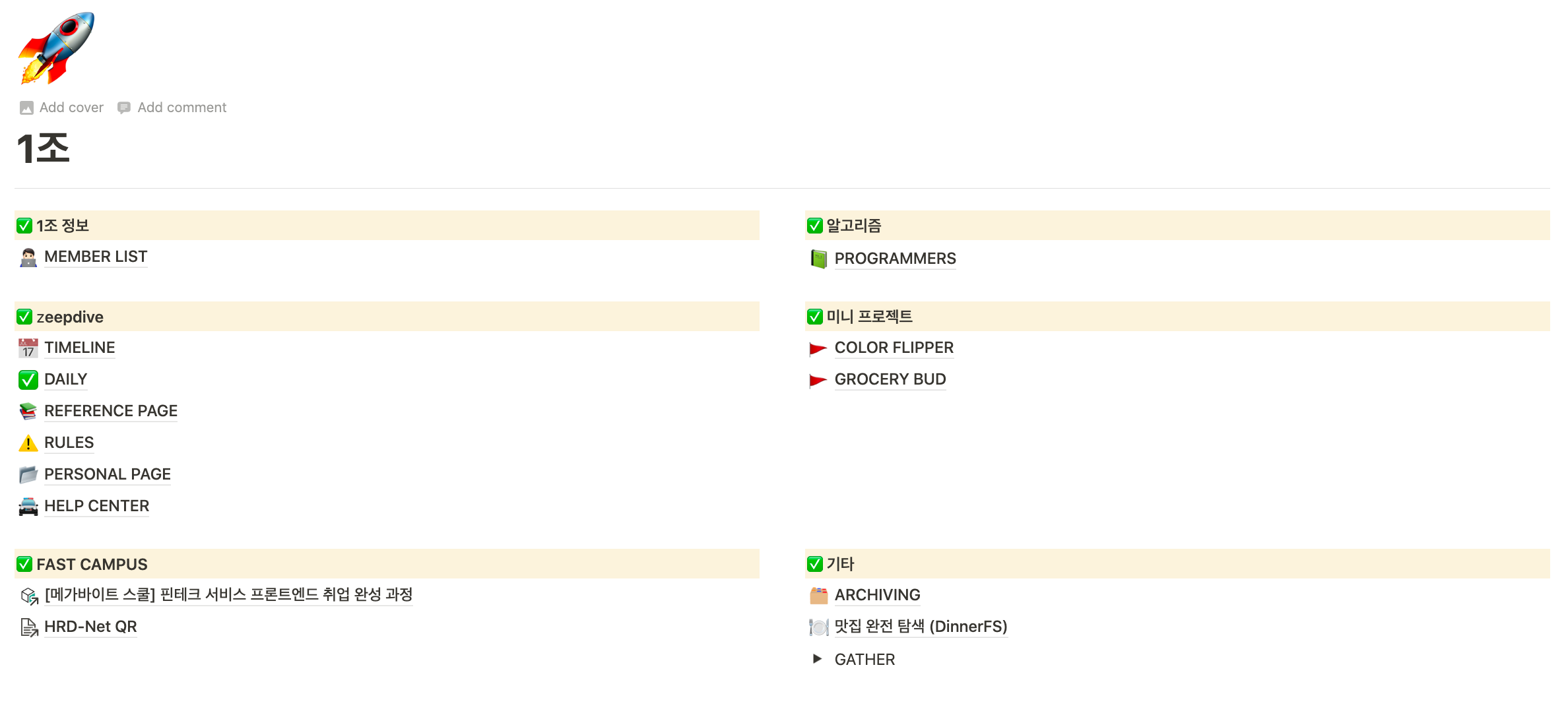
Task: Click the checkmark emoji on zeepdive heading
Action: 24,317
